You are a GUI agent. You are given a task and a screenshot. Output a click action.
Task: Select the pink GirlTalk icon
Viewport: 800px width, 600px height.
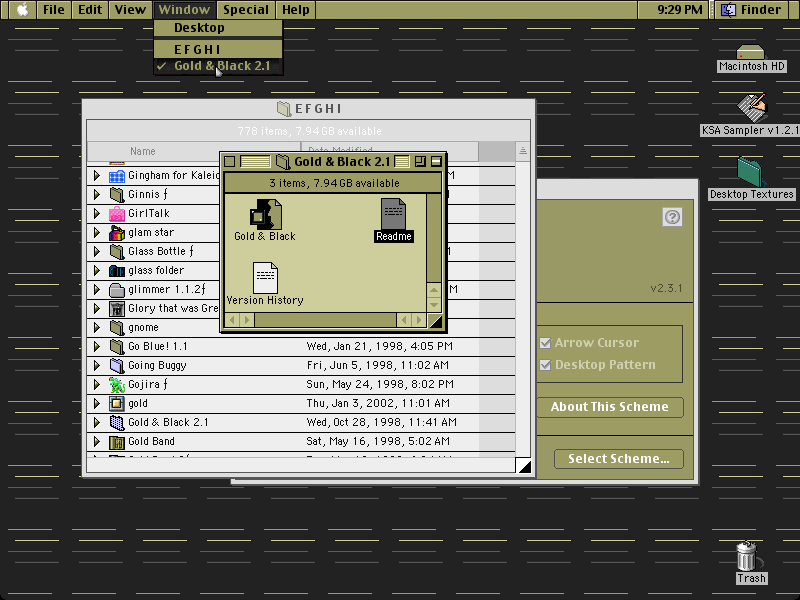117,213
